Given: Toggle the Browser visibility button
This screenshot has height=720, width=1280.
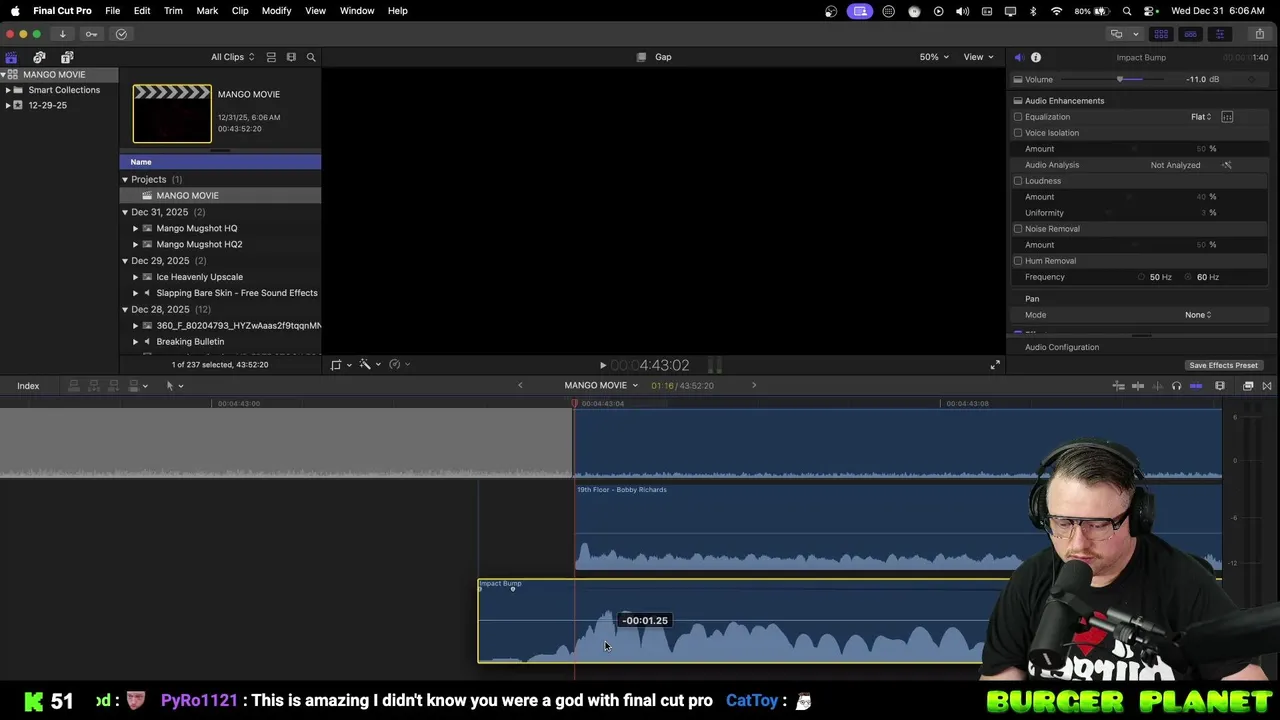Looking at the screenshot, I should (x=1161, y=34).
